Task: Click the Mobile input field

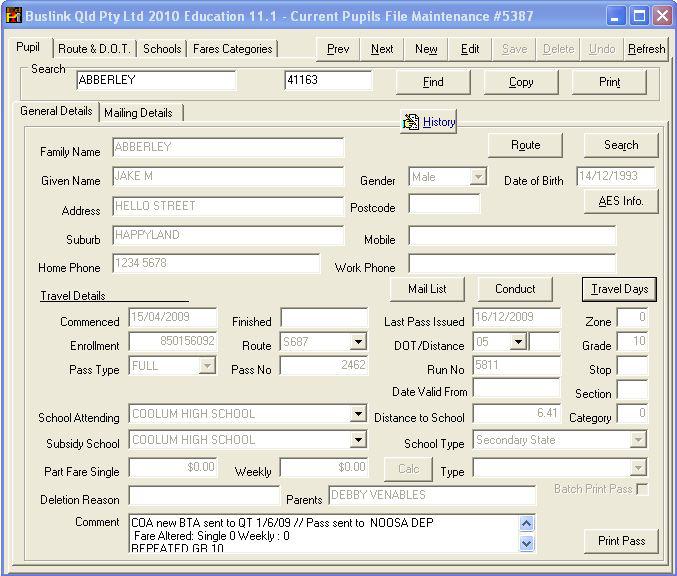Action: pyautogui.click(x=512, y=236)
